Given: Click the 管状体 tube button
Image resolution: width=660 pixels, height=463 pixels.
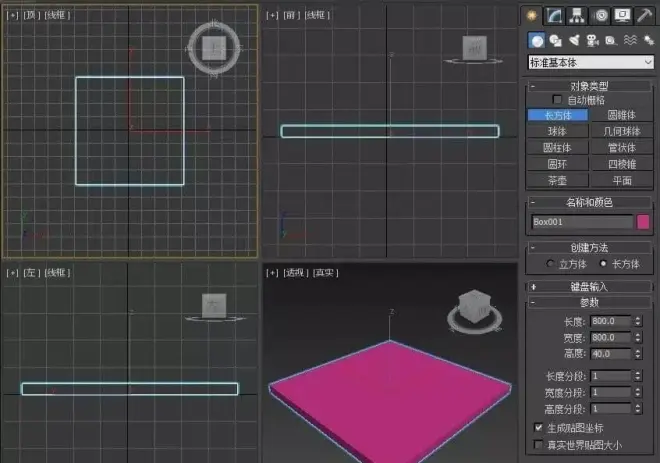Looking at the screenshot, I should (622, 148).
